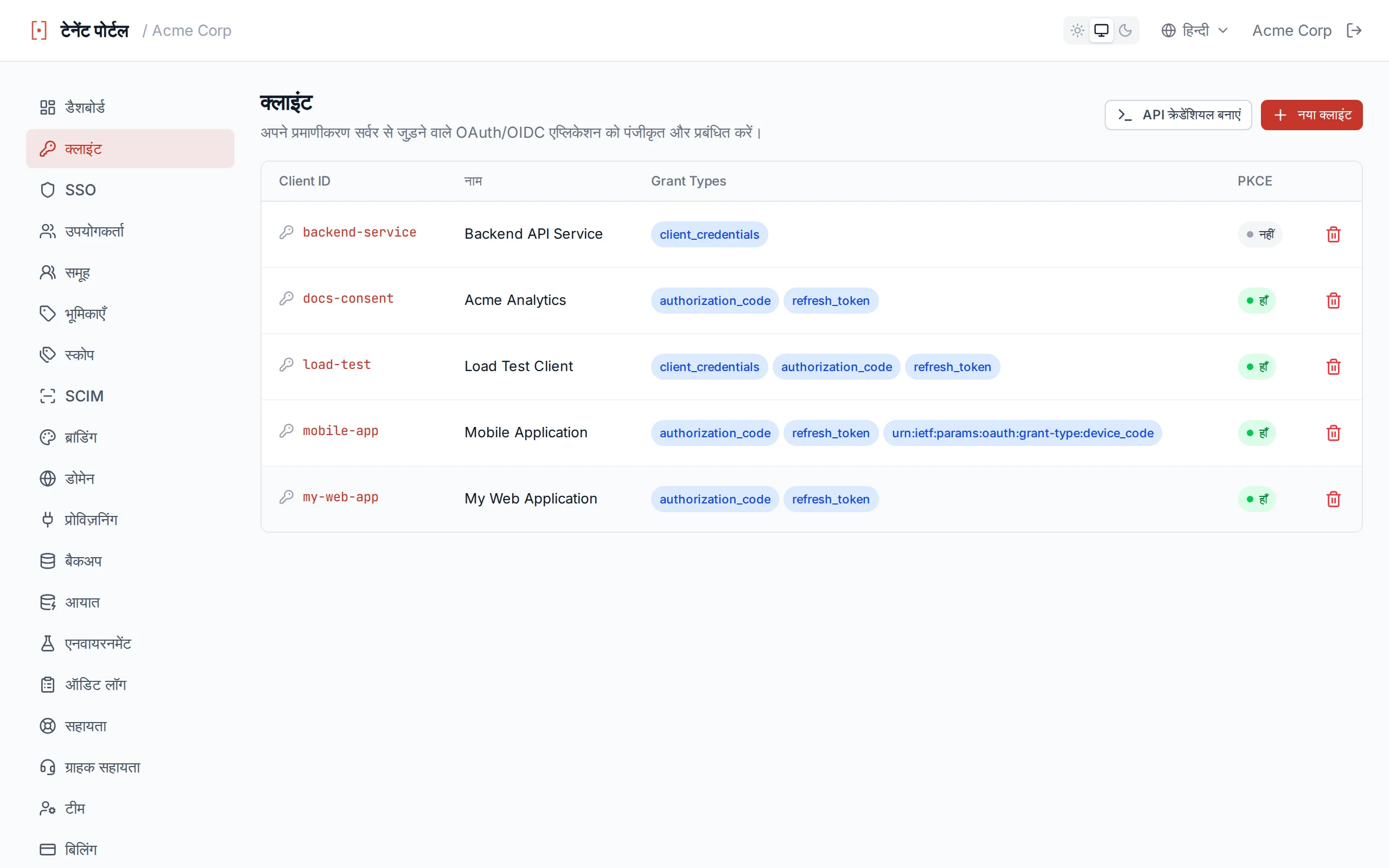Click the डोमेन globe icon

point(48,479)
